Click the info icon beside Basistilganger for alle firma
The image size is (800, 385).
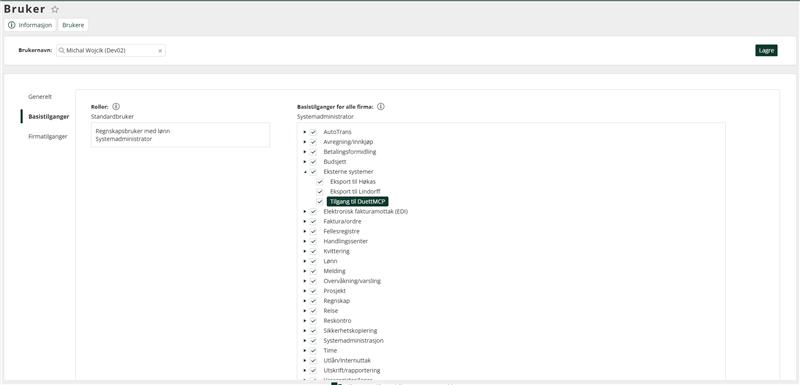click(381, 107)
